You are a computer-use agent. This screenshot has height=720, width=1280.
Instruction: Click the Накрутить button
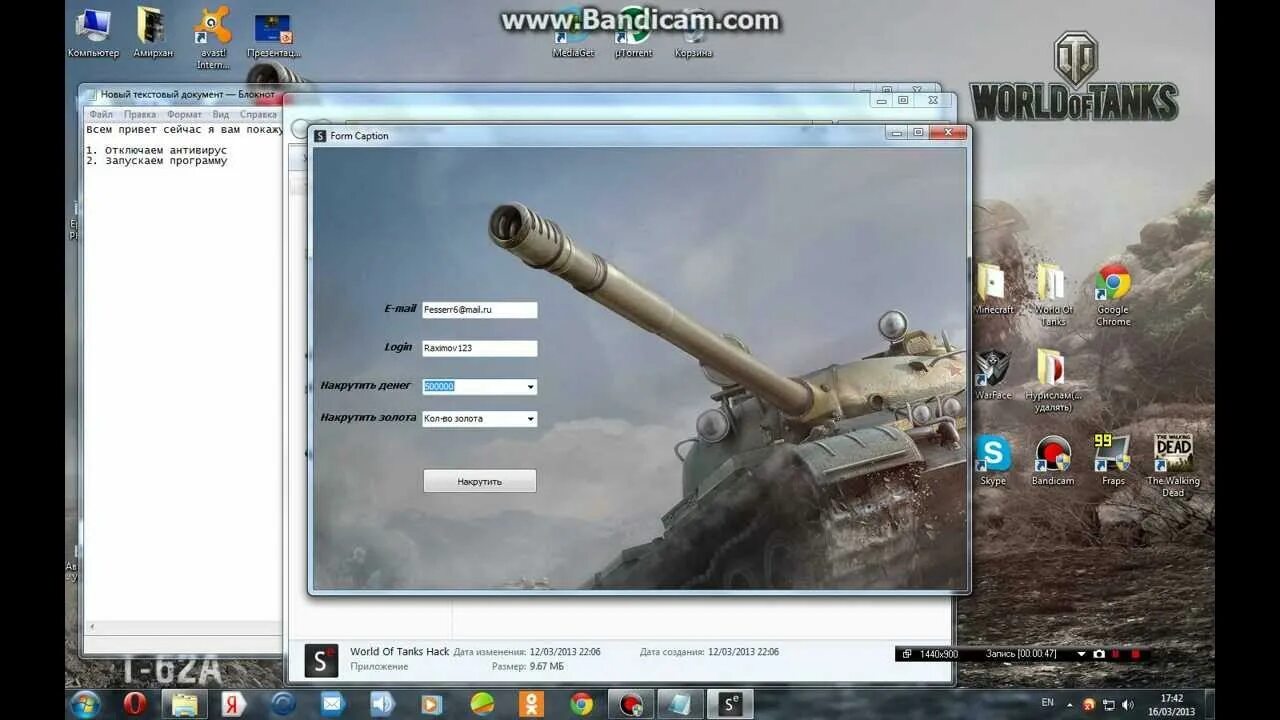[x=480, y=481]
